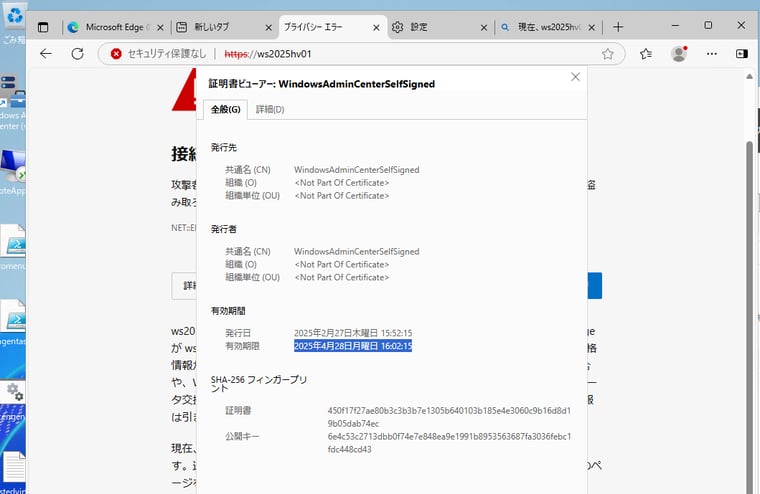Click the issued-to 組織 (O) value
This screenshot has width=760, height=494.
342,183
